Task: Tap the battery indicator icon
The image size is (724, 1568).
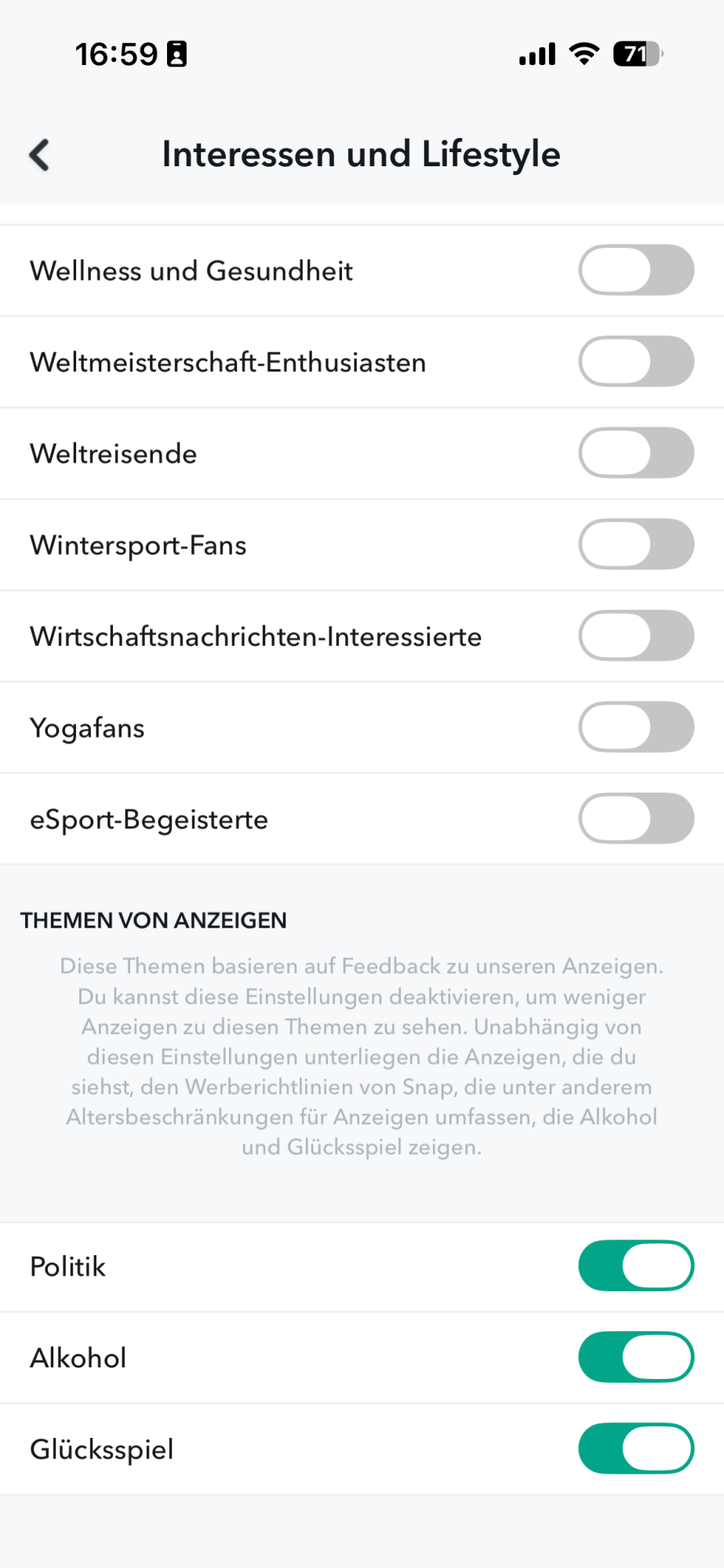Action: [639, 54]
